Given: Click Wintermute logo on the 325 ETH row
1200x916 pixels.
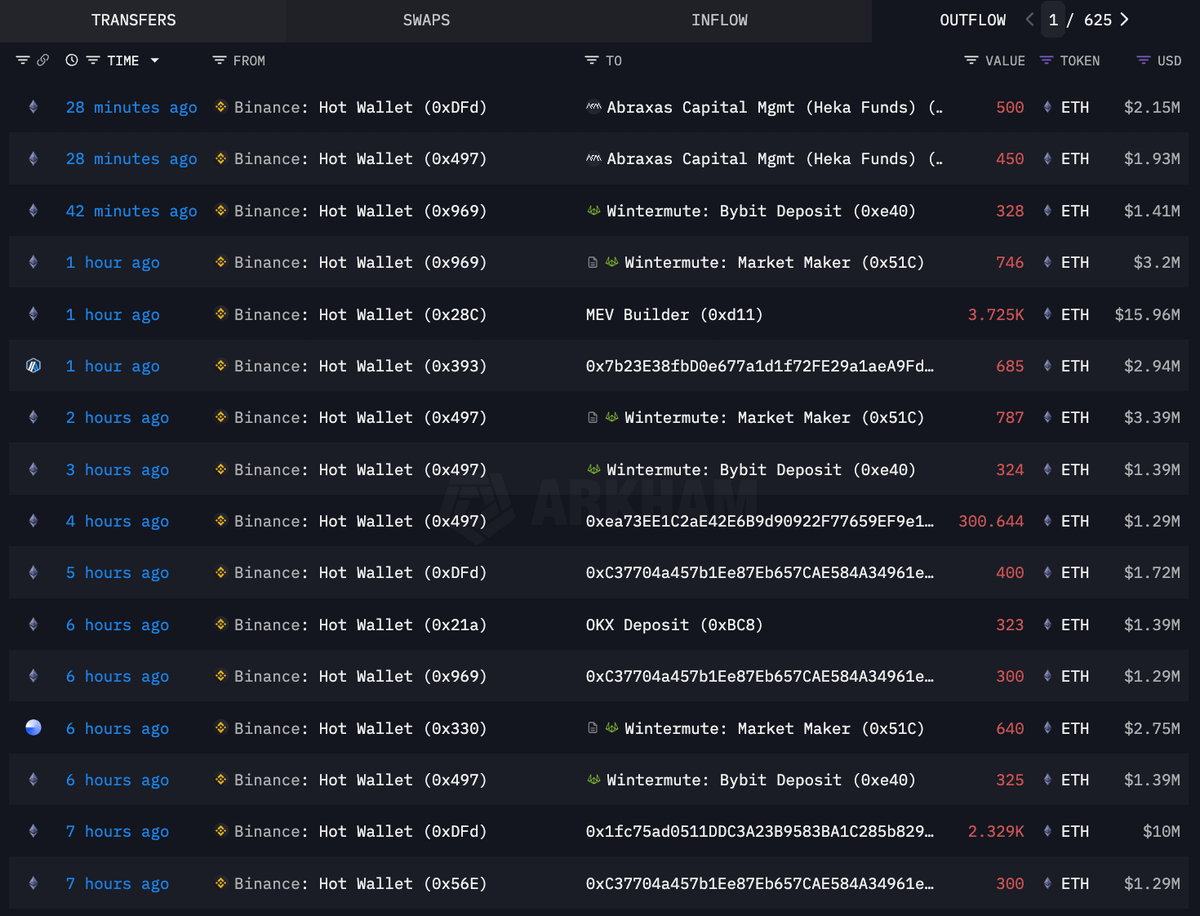Looking at the screenshot, I should 594,780.
